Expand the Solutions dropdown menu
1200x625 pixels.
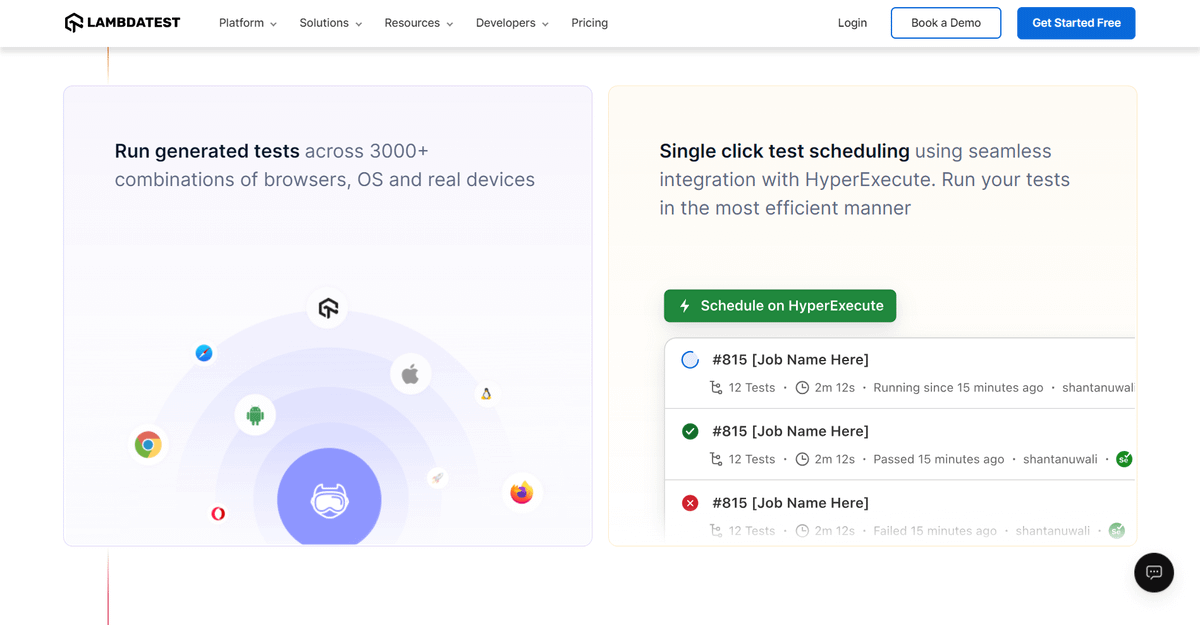330,23
